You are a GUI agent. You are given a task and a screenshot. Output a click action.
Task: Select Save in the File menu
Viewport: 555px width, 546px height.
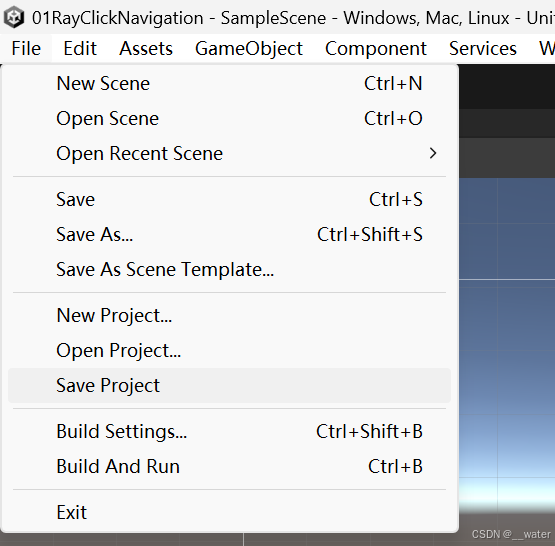(x=229, y=199)
